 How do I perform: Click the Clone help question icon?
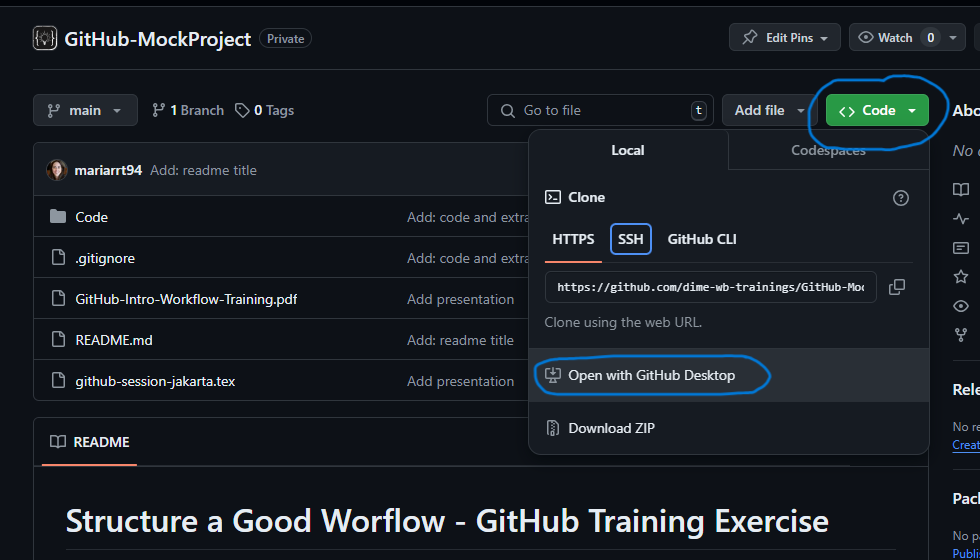point(901,198)
